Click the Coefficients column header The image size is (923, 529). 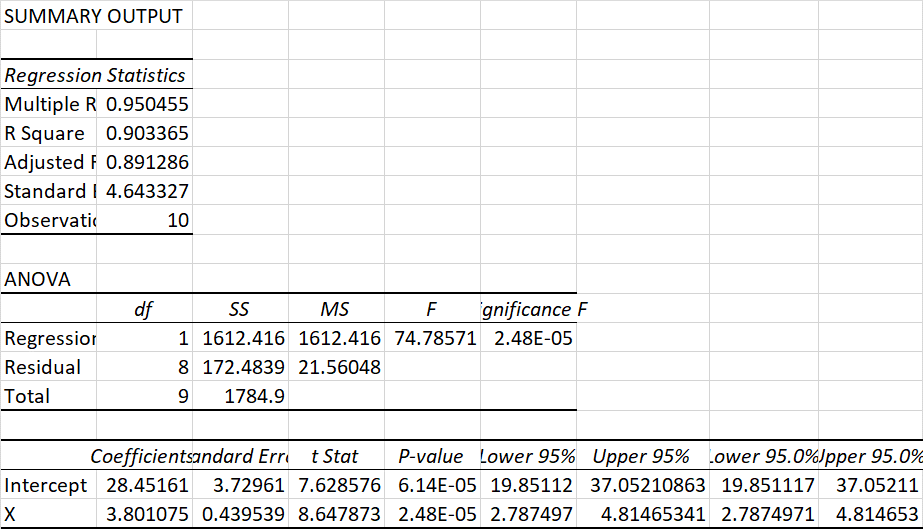pos(141,456)
